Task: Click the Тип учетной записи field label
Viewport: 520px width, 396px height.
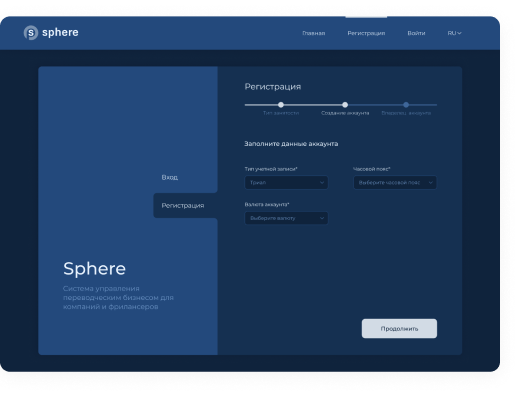Action: [x=271, y=169]
